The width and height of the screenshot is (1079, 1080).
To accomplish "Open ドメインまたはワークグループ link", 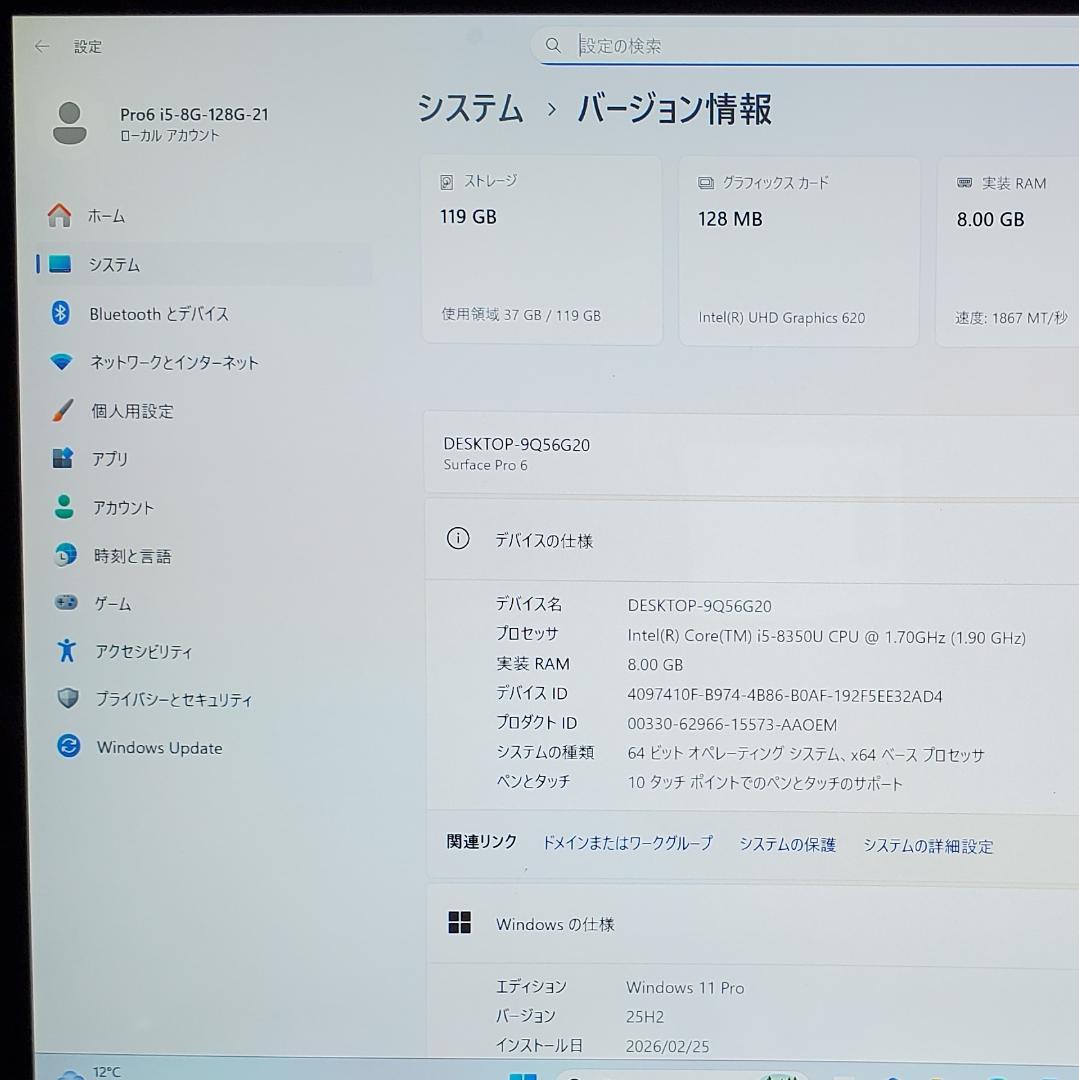I will [x=627, y=843].
